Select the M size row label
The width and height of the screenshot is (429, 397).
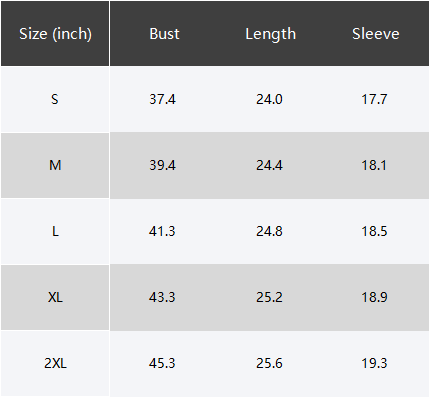[55, 165]
